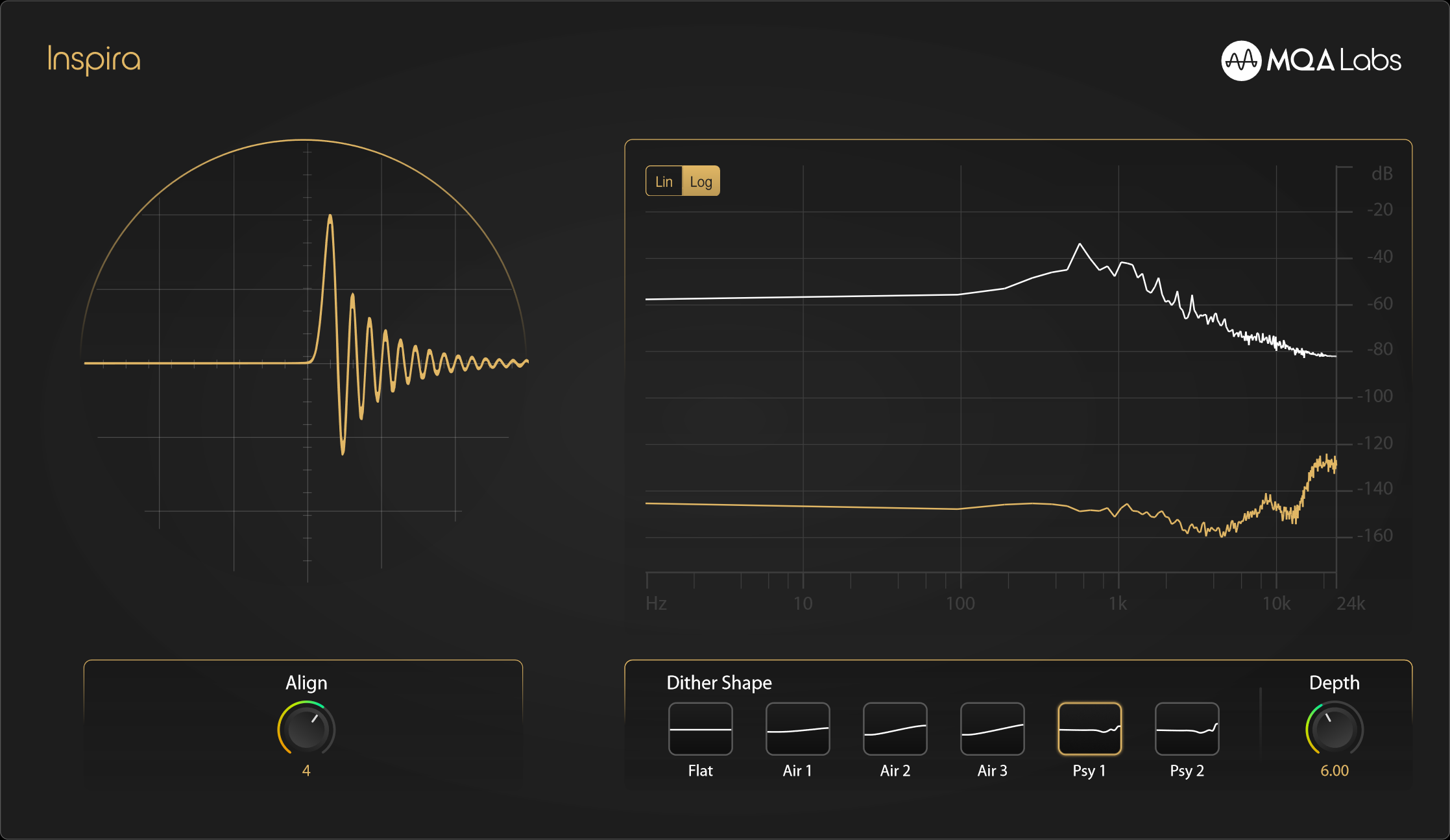Viewport: 1450px width, 840px height.
Task: Click the Dither Shape heading
Action: point(719,682)
